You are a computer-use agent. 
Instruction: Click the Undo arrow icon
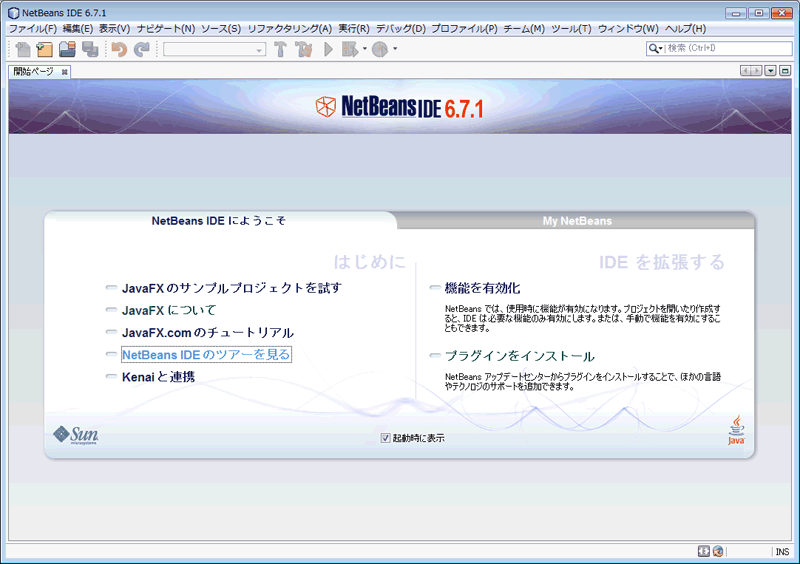click(119, 50)
